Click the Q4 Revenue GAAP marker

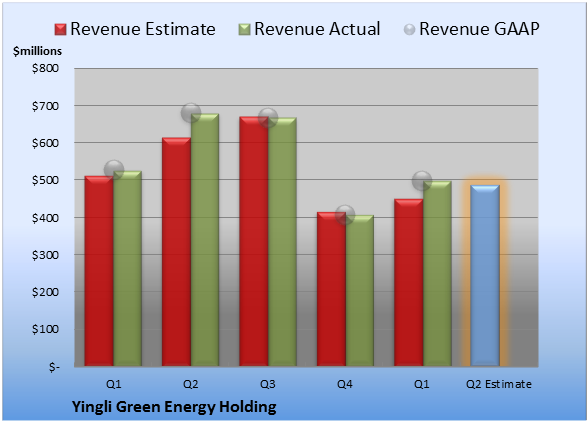(x=345, y=215)
